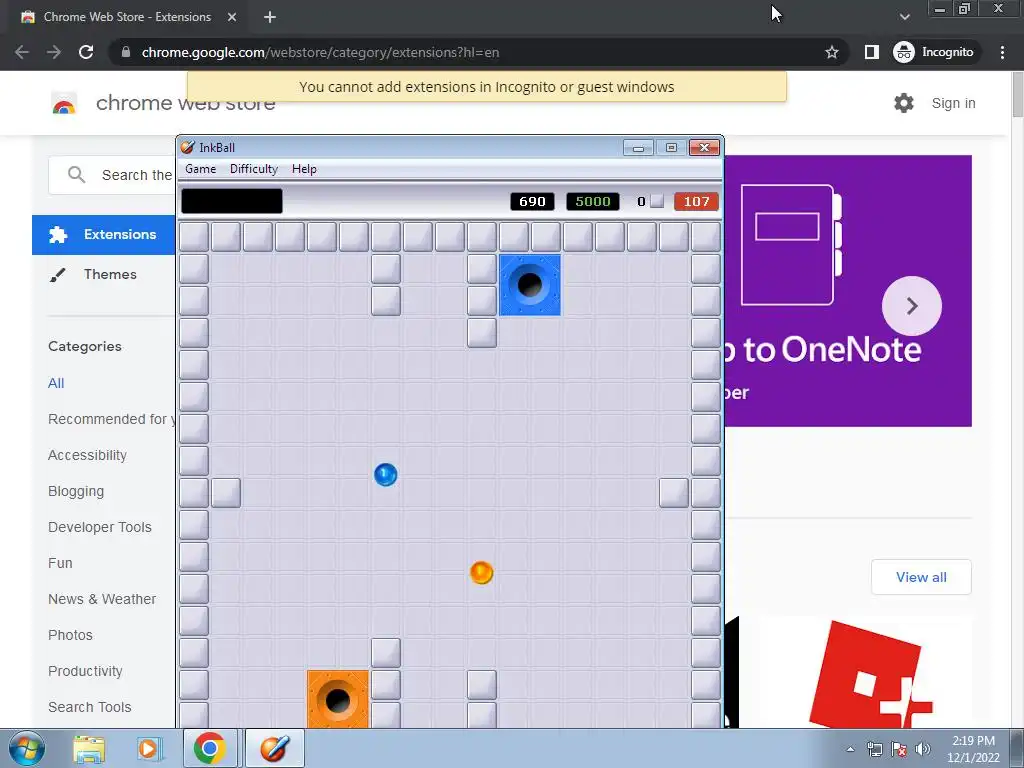Select the Productivity category
This screenshot has height=768, width=1024.
coord(86,671)
